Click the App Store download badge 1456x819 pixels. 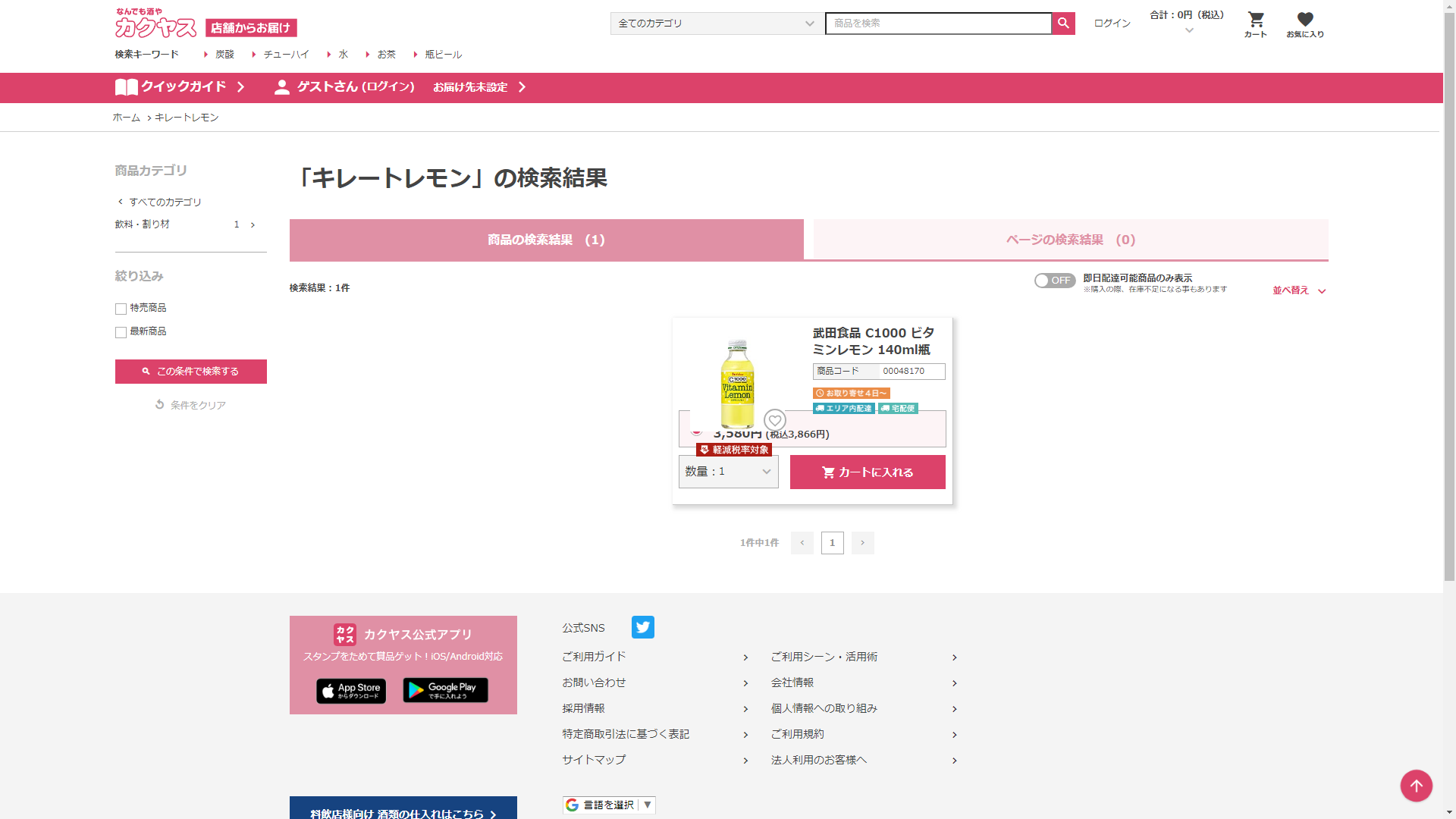(351, 691)
